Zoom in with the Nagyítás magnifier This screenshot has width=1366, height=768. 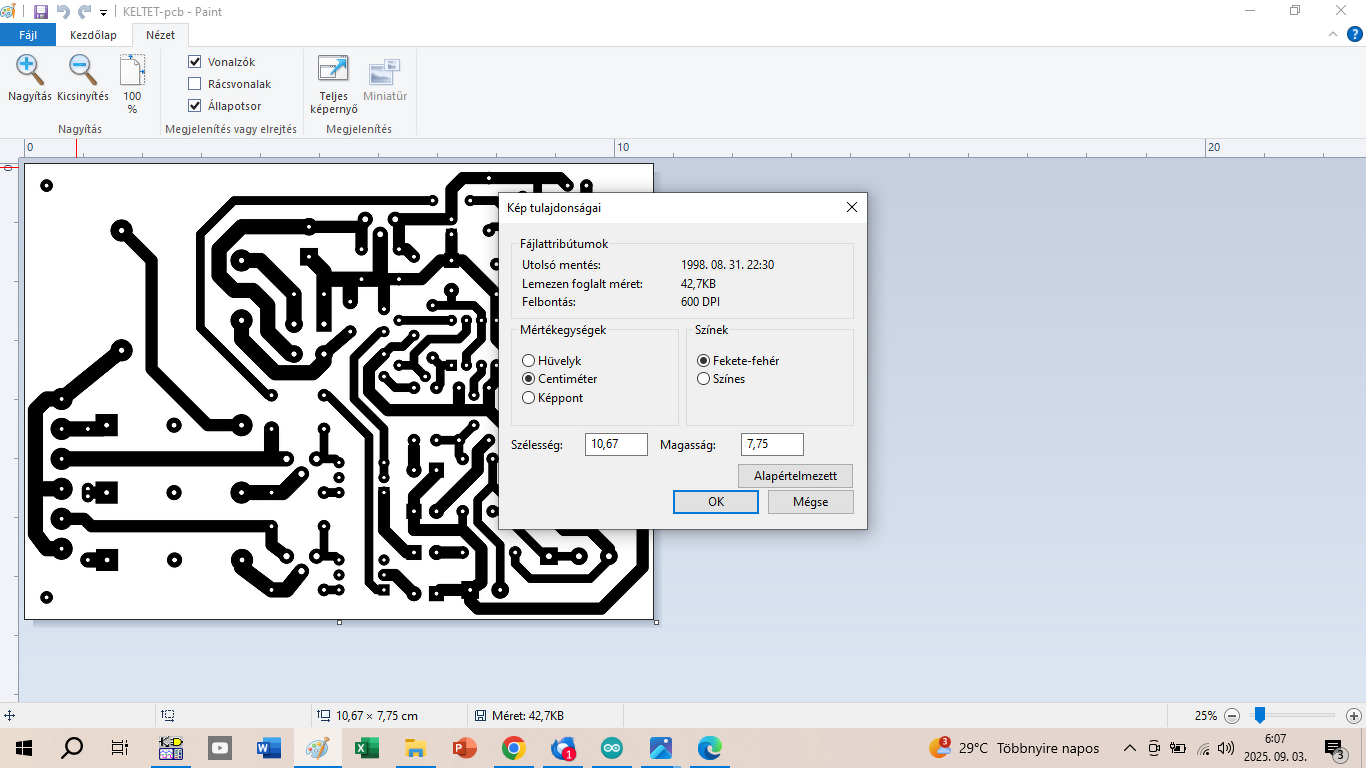click(30, 79)
